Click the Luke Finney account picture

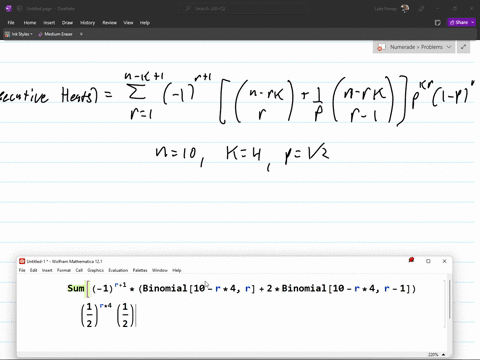[x=405, y=9]
